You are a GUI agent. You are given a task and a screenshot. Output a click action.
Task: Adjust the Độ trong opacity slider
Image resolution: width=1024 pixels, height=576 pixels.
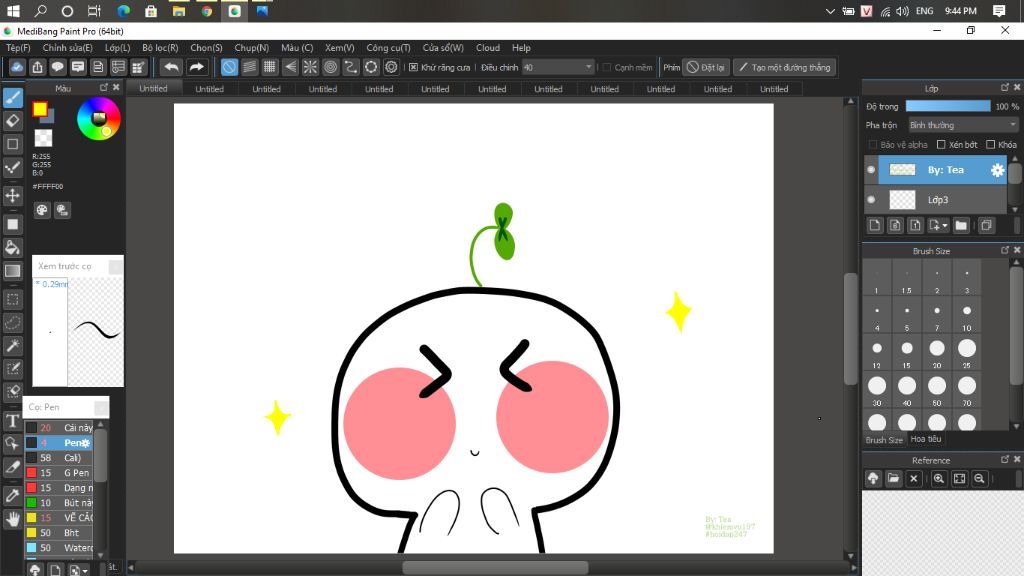tap(948, 106)
